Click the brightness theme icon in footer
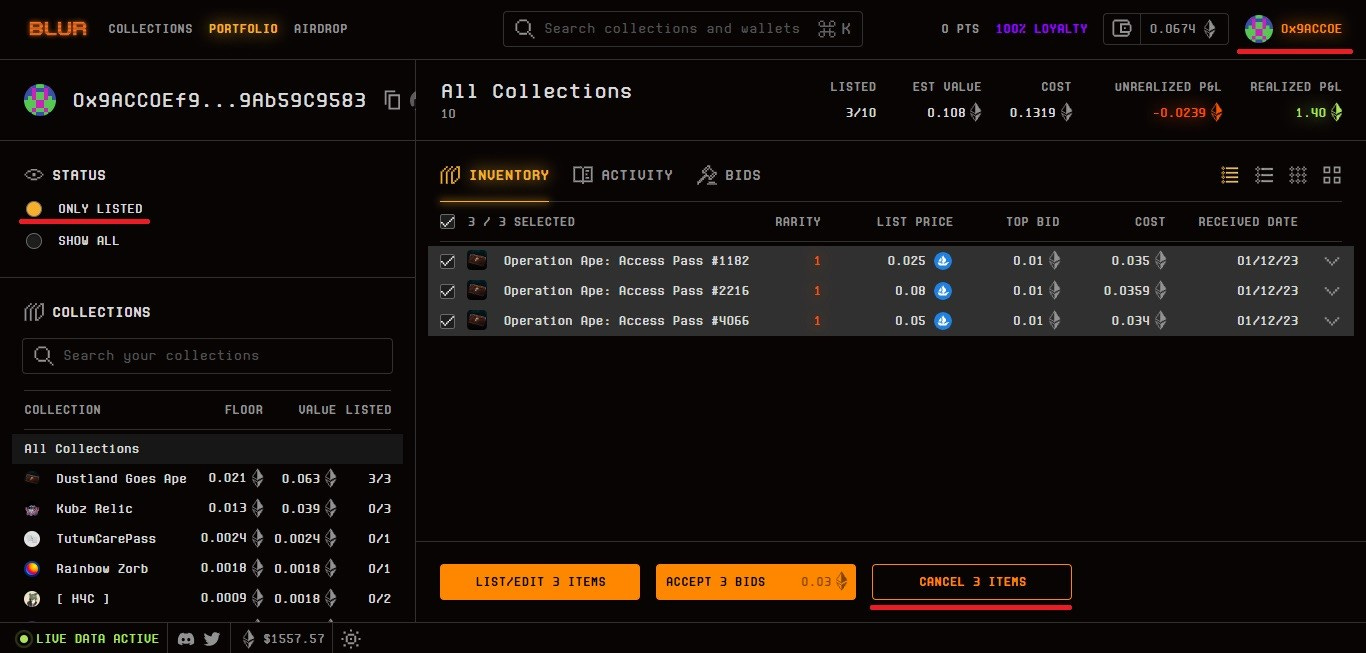The height and width of the screenshot is (653, 1366). tap(350, 639)
